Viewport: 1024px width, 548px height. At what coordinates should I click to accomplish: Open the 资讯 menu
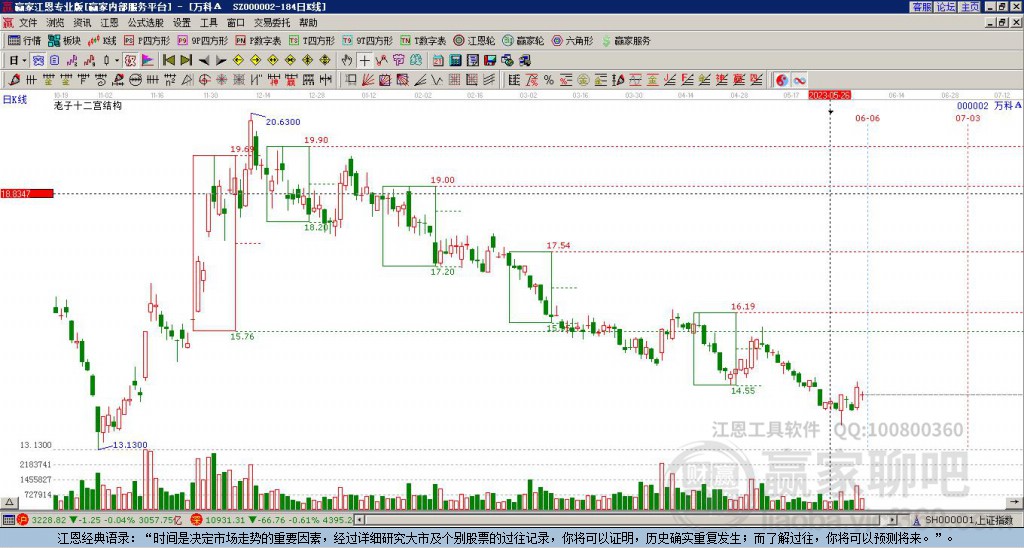tap(82, 23)
